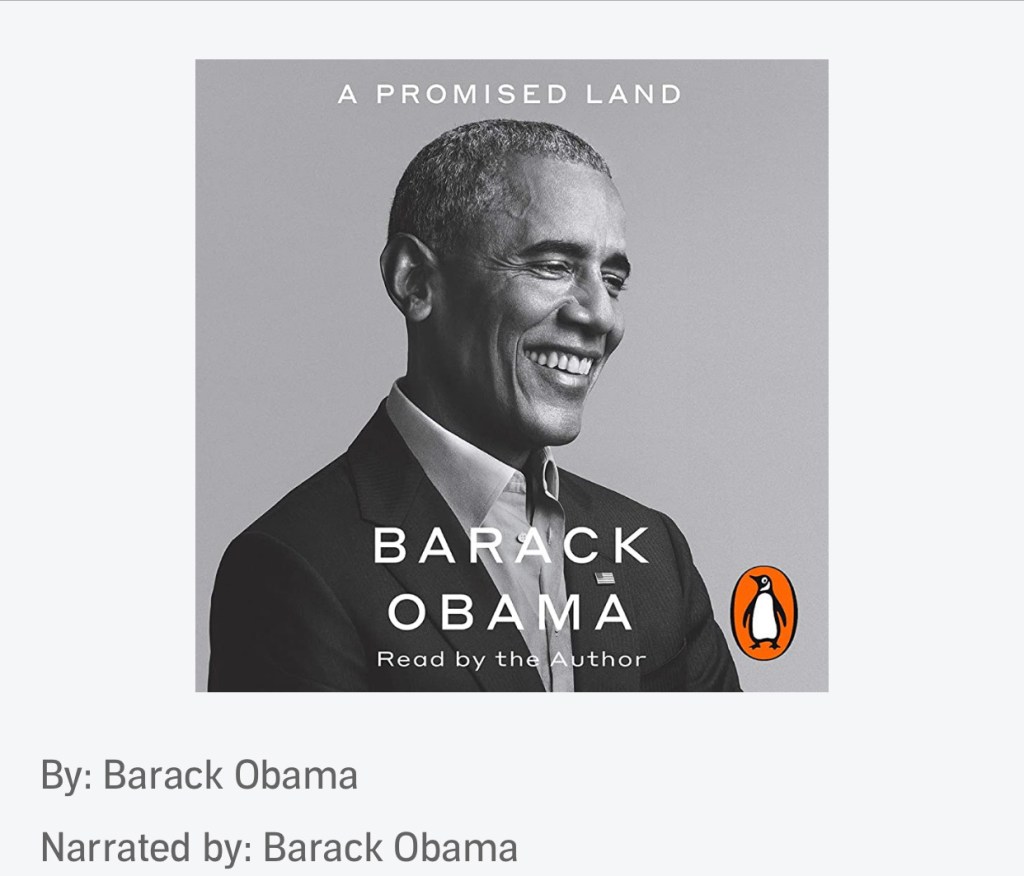This screenshot has height=876, width=1024.
Task: Click the 'By:' label
Action: click(67, 776)
